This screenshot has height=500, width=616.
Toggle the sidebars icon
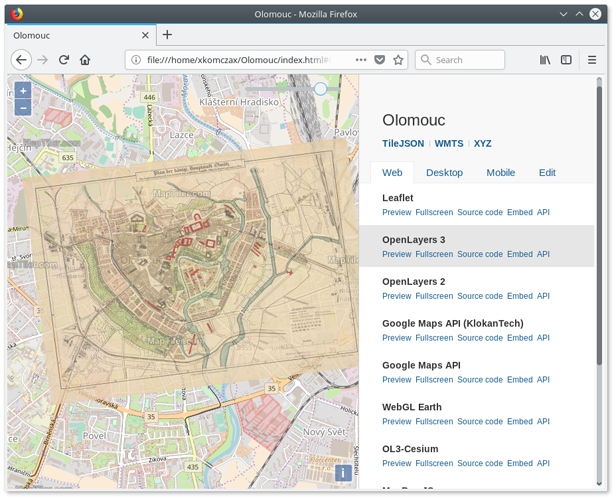pyautogui.click(x=566, y=60)
